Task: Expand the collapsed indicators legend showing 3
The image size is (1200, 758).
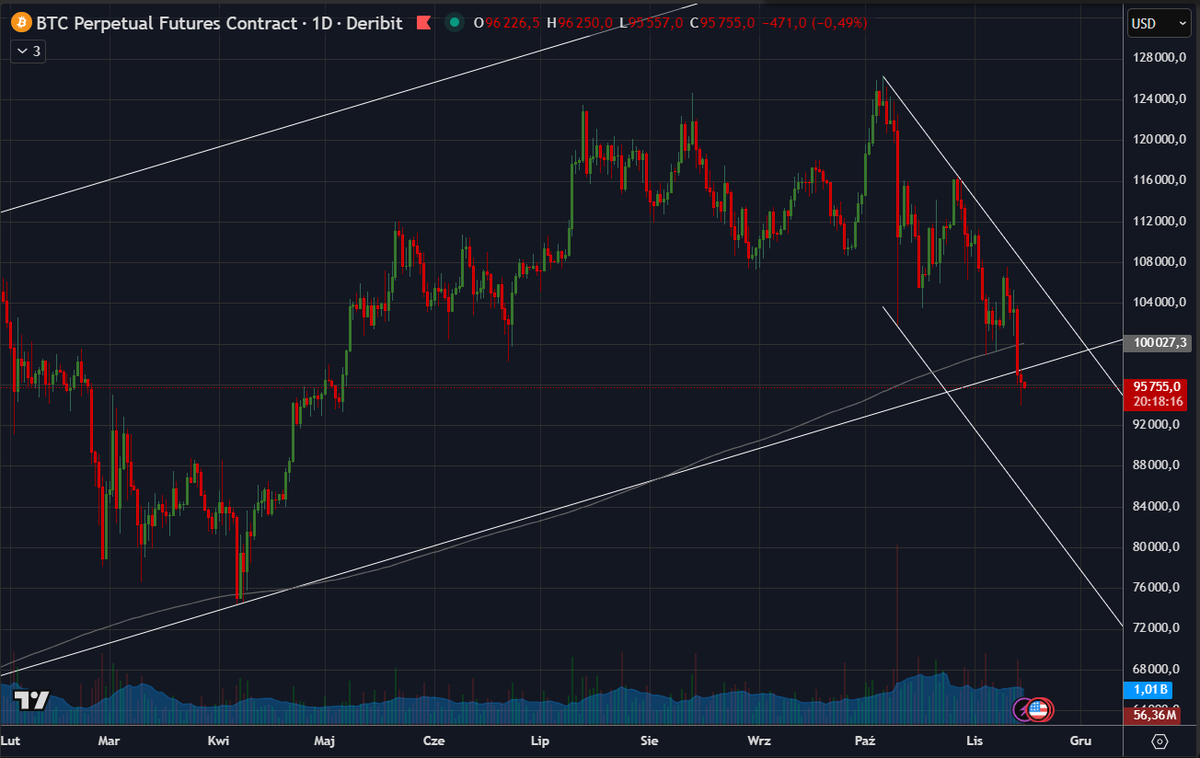Action: coord(30,50)
